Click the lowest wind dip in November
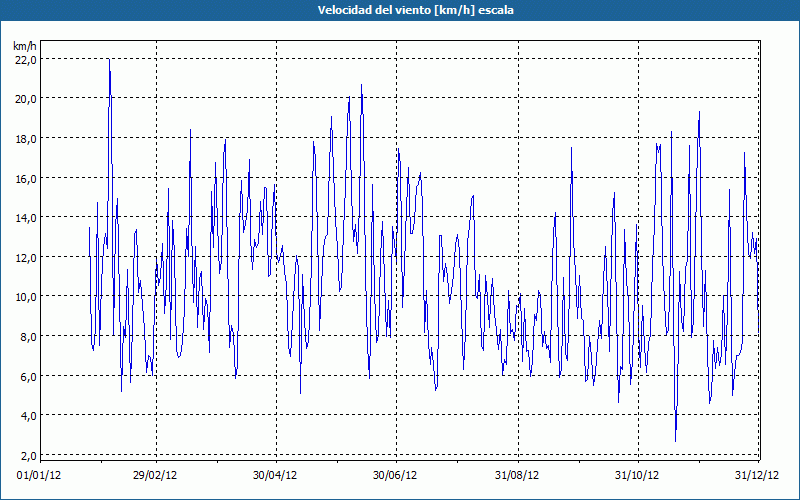This screenshot has width=800, height=500. point(676,441)
